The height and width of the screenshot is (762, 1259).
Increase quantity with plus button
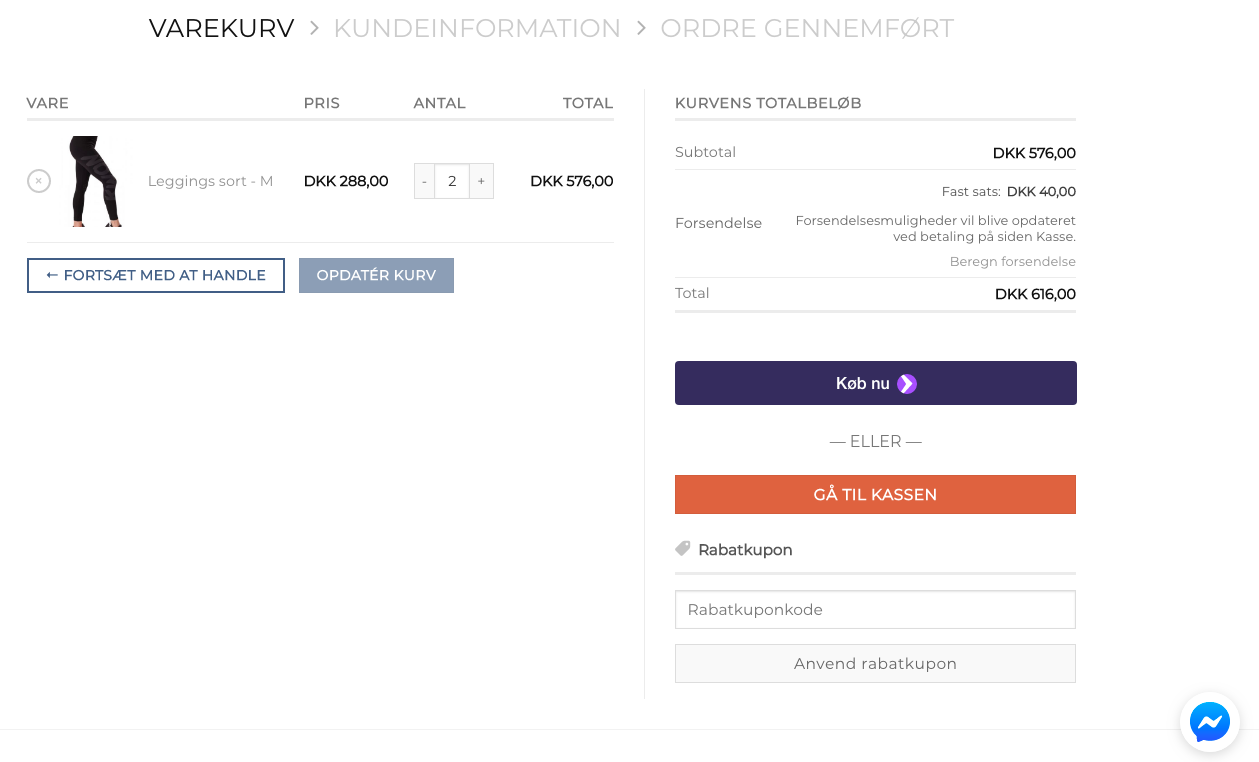[481, 181]
